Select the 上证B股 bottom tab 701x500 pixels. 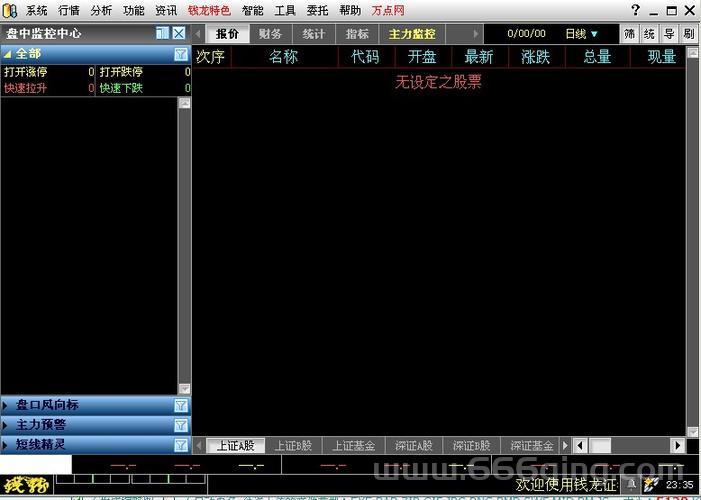pyautogui.click(x=293, y=445)
